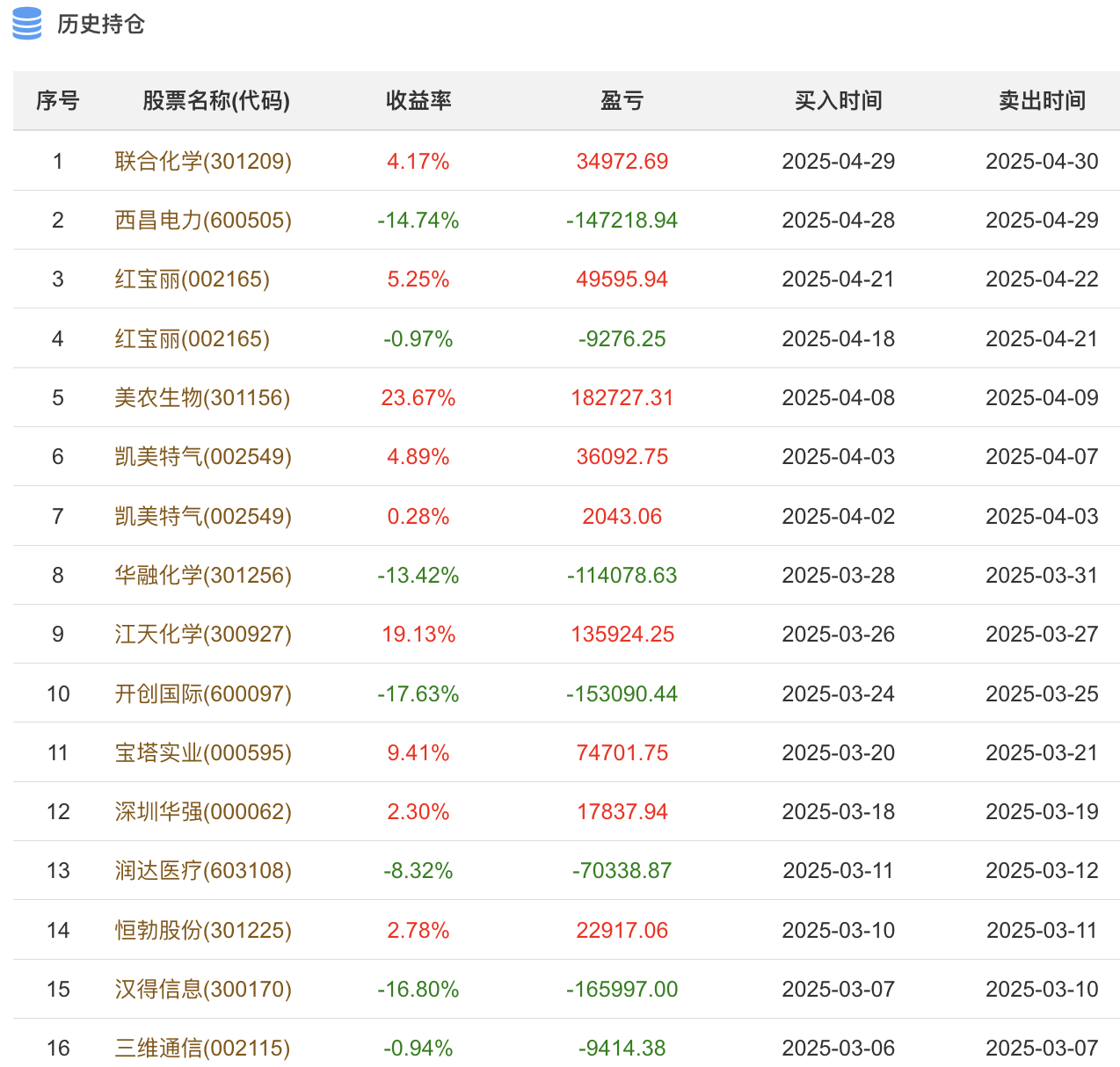1120x1067 pixels.
Task: Open stock 深圳华强(000062)
Action: [203, 812]
